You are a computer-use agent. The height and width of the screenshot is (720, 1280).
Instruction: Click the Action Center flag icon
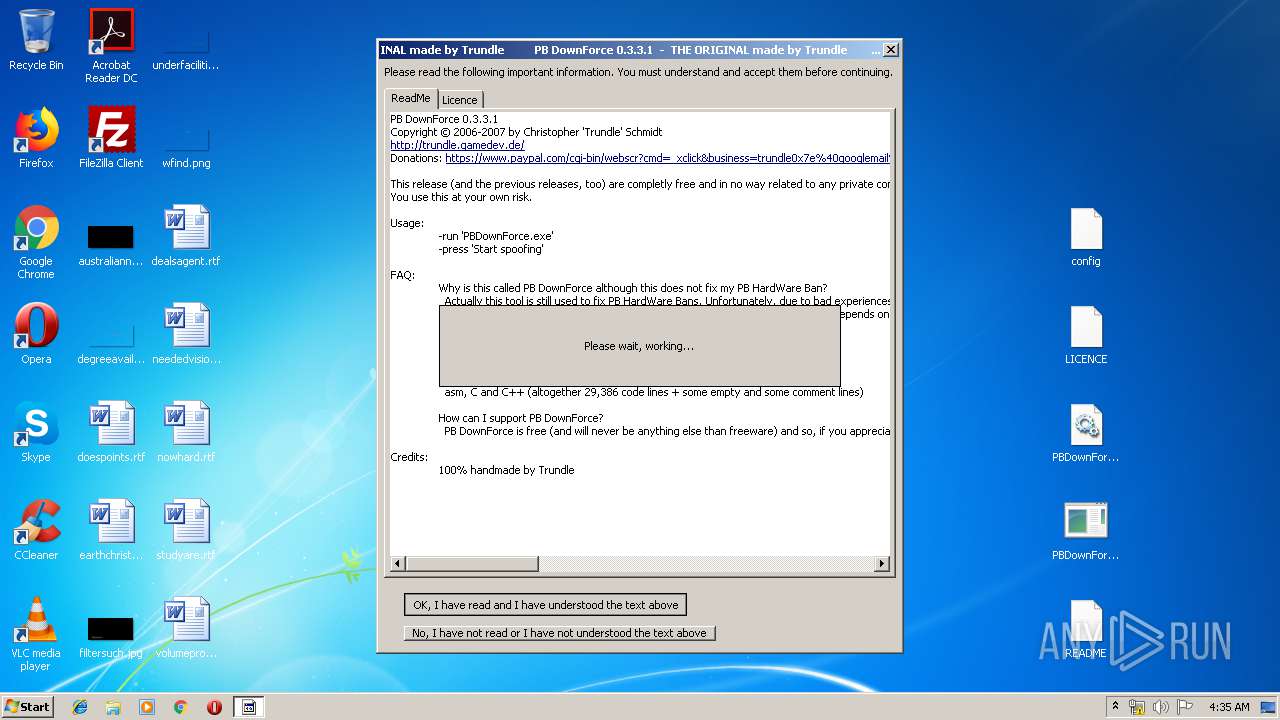[x=1185, y=707]
